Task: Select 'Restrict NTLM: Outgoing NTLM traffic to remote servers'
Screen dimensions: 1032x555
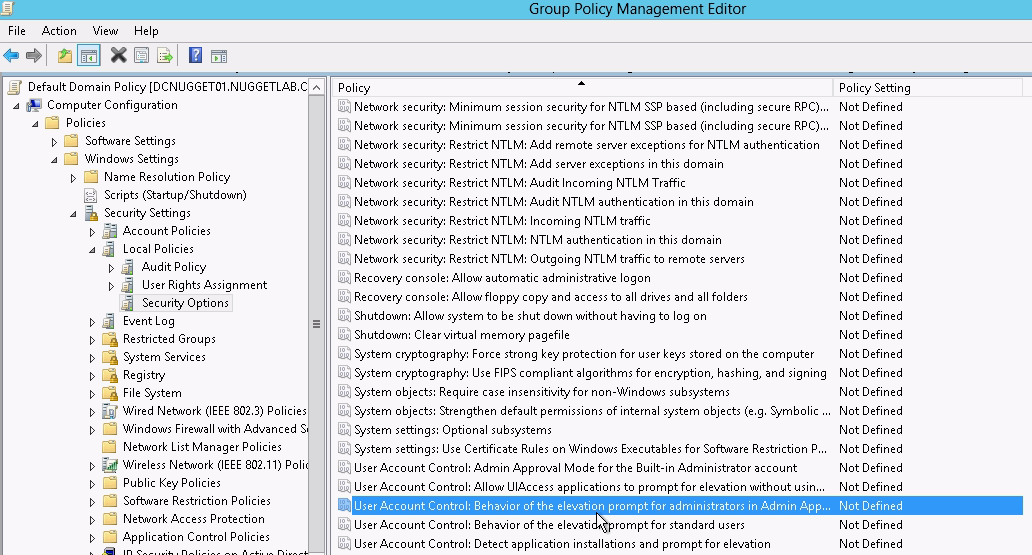Action: (550, 259)
